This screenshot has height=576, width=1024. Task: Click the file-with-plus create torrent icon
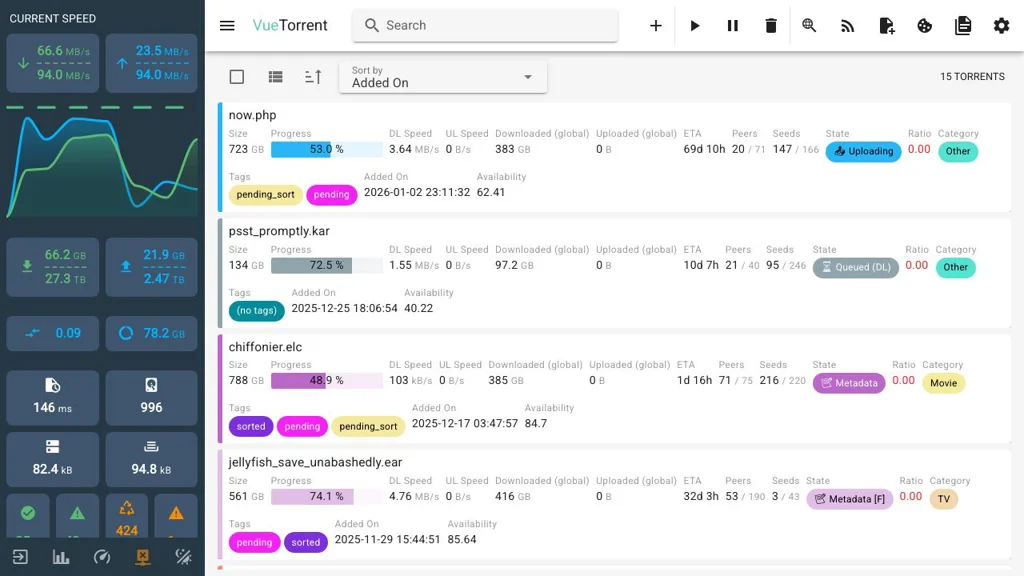pyautogui.click(x=886, y=25)
